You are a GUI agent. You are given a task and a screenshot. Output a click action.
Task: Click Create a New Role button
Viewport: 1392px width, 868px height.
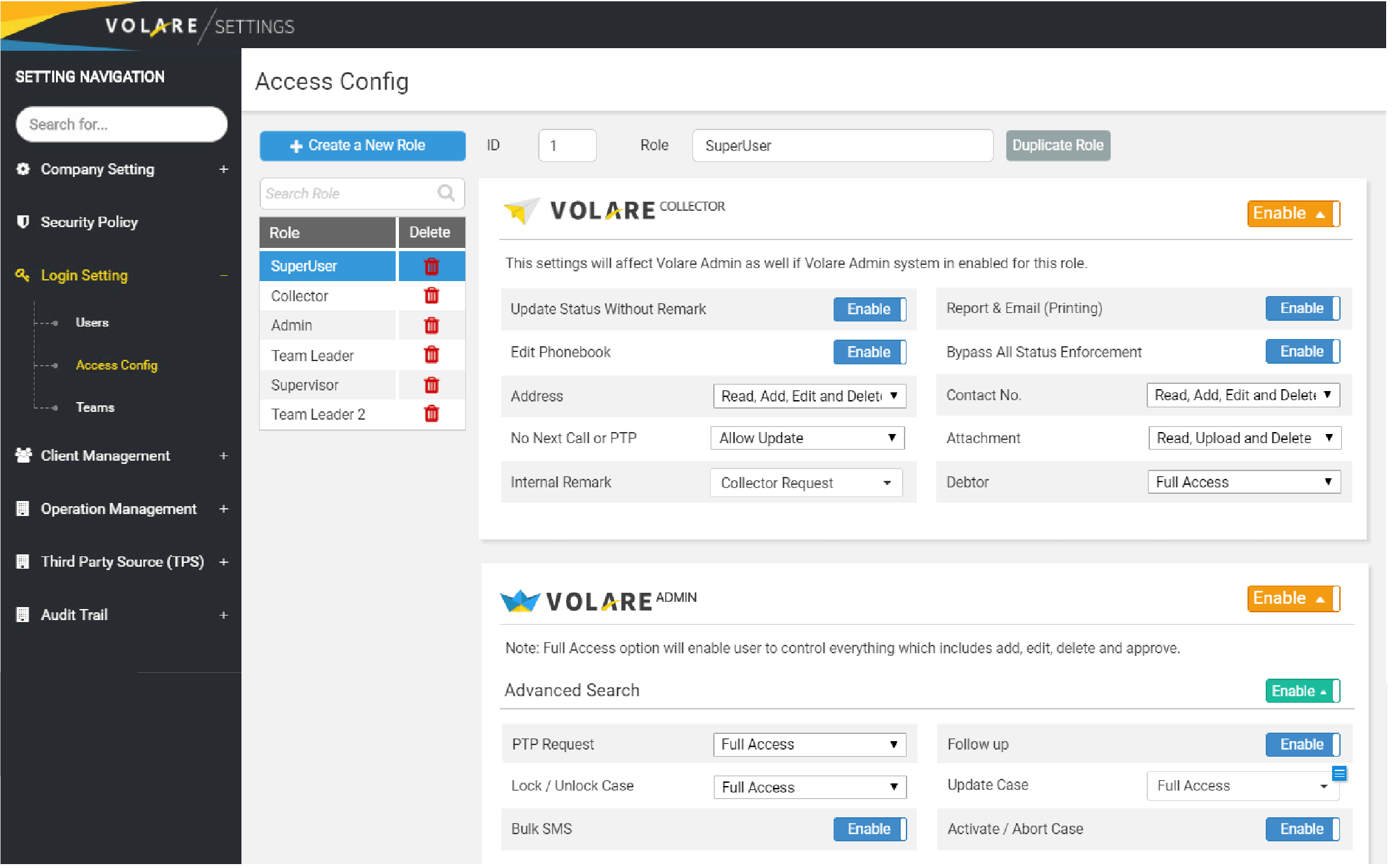(x=363, y=146)
